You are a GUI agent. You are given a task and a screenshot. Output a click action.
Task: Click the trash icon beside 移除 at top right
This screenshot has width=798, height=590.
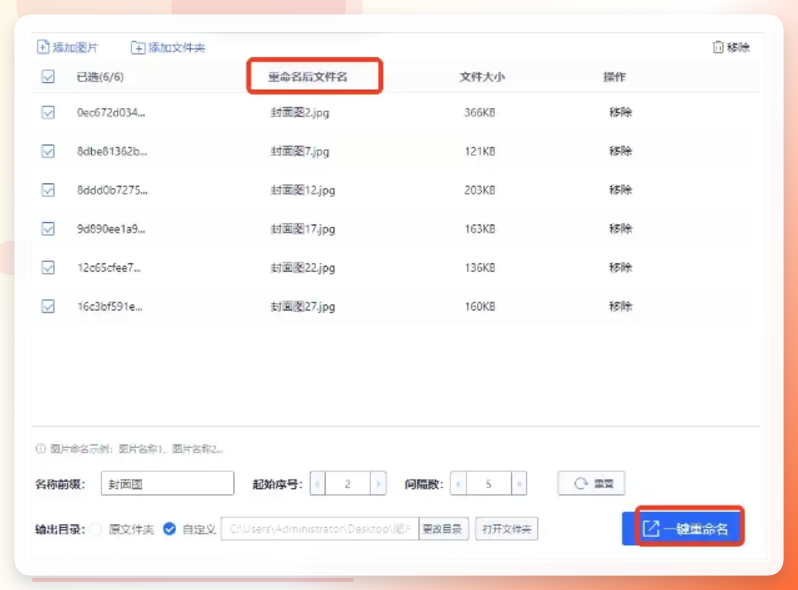[x=718, y=47]
